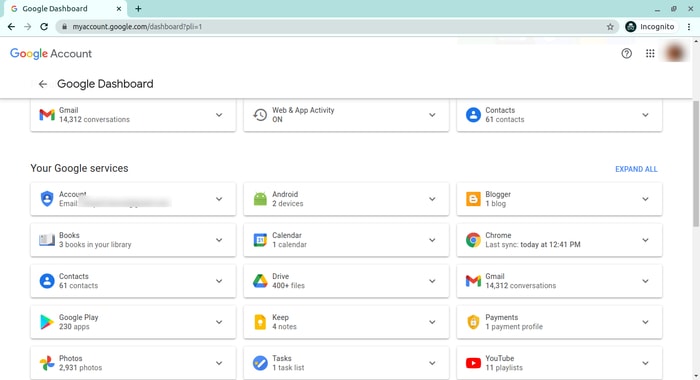Click the Google Play icon

point(47,322)
